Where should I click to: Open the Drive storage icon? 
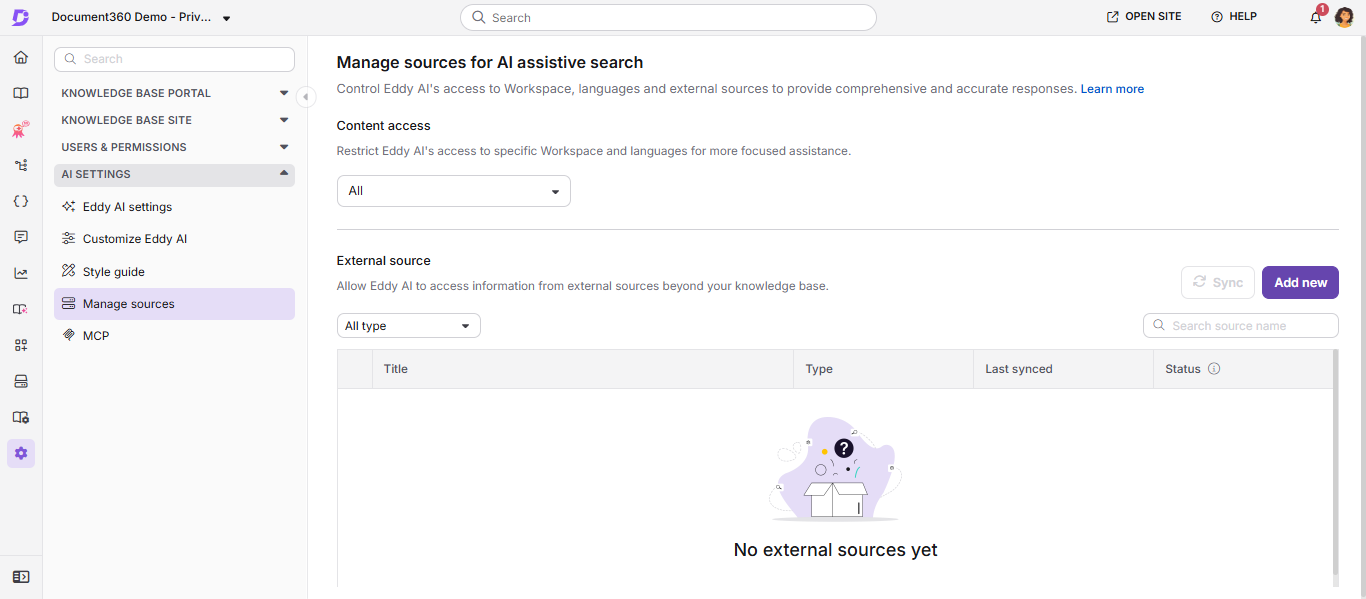coord(21,381)
